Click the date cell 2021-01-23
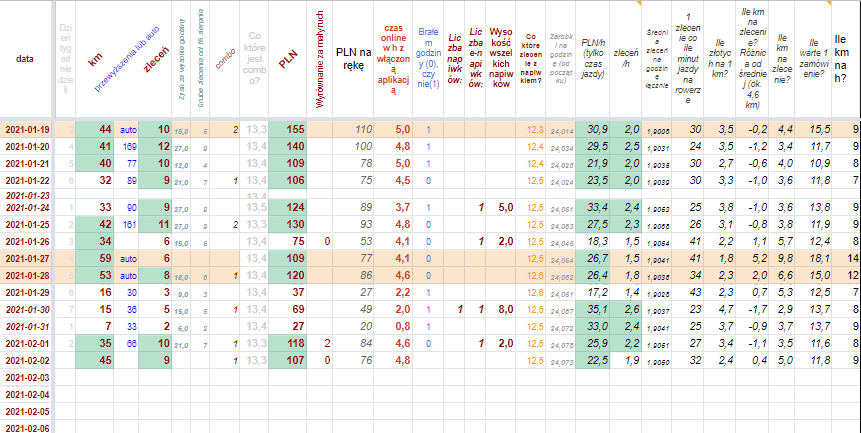This screenshot has width=861, height=433. click(27, 195)
